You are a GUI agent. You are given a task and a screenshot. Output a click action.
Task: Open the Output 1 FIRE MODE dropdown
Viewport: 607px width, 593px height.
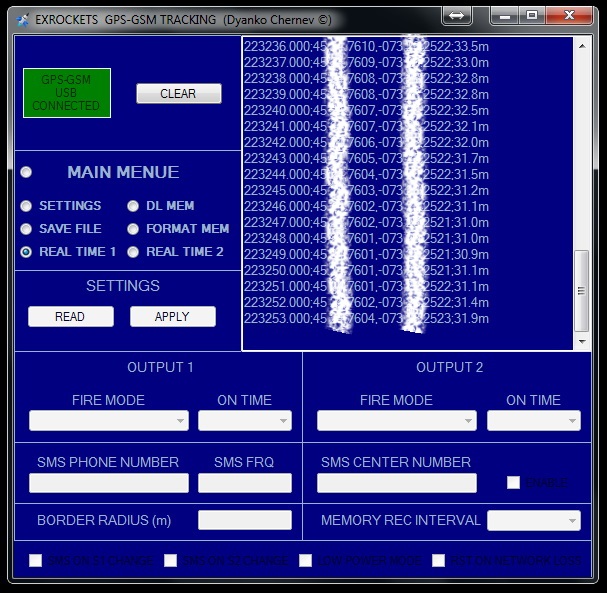[x=109, y=421]
